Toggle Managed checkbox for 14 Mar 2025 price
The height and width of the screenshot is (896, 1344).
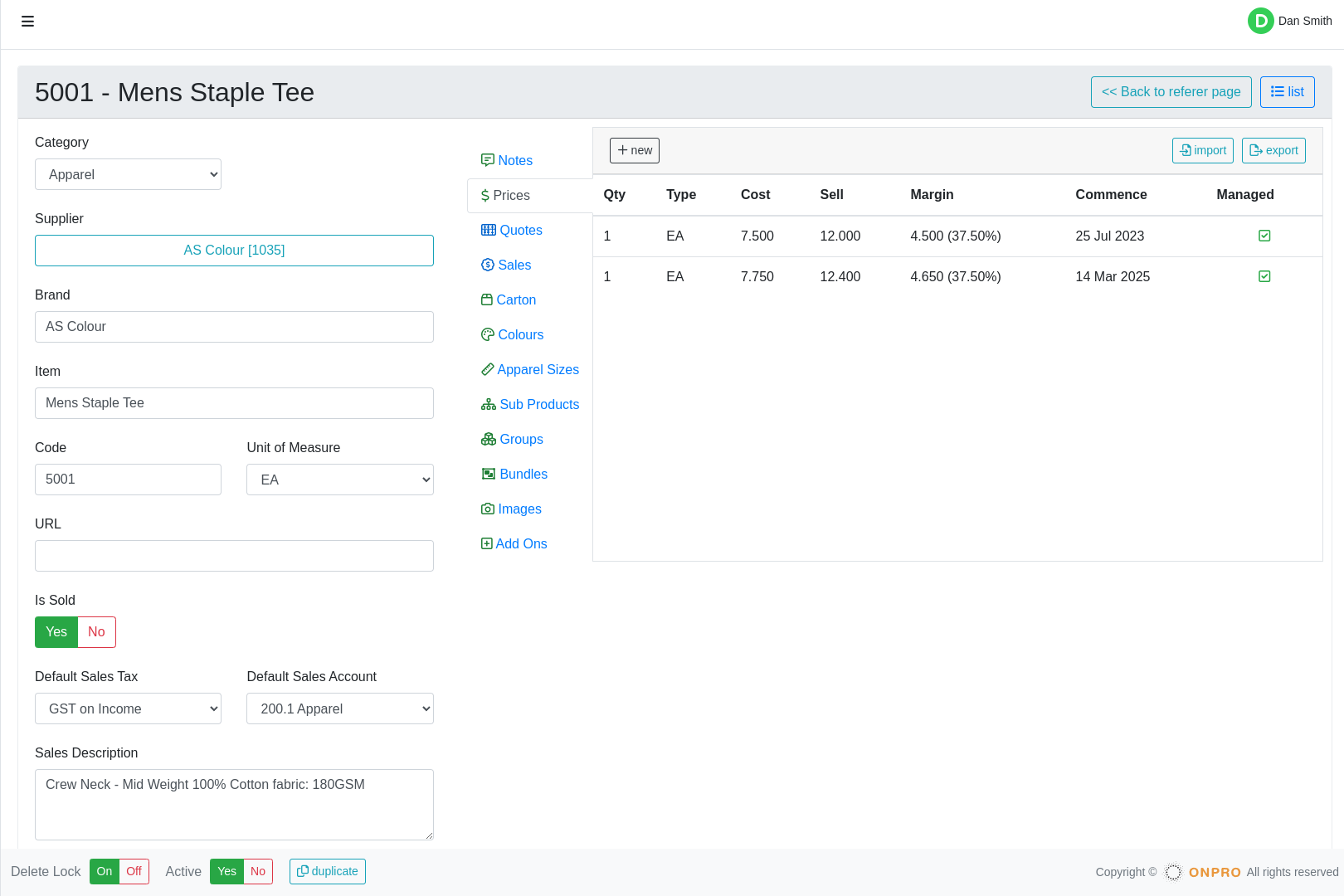1264,276
